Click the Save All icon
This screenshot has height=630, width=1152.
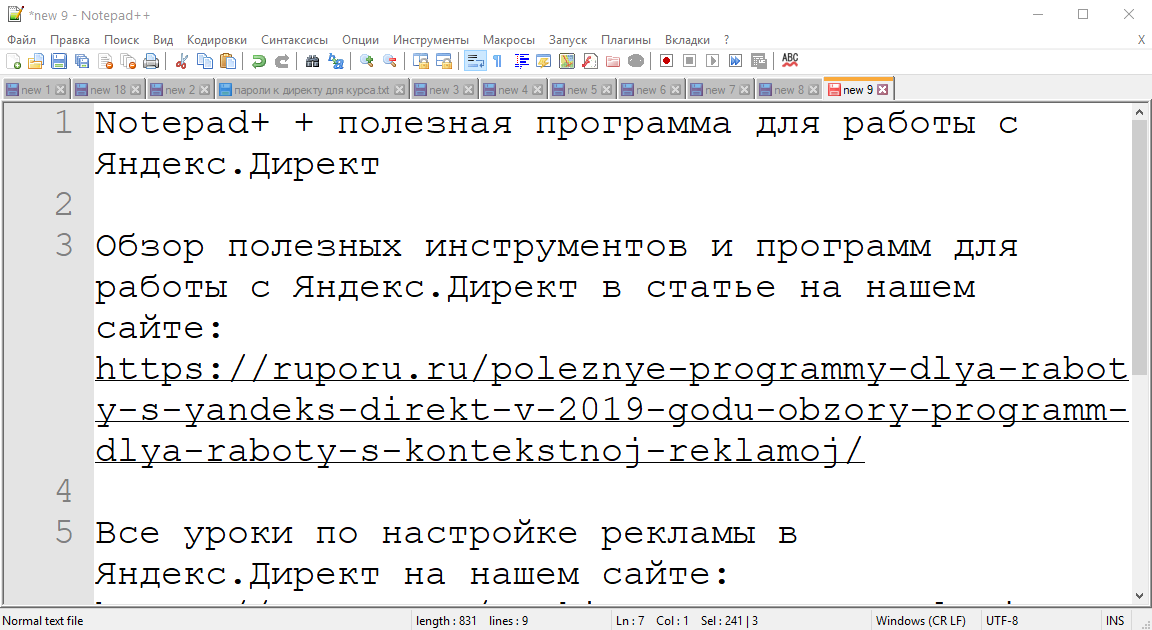[82, 61]
